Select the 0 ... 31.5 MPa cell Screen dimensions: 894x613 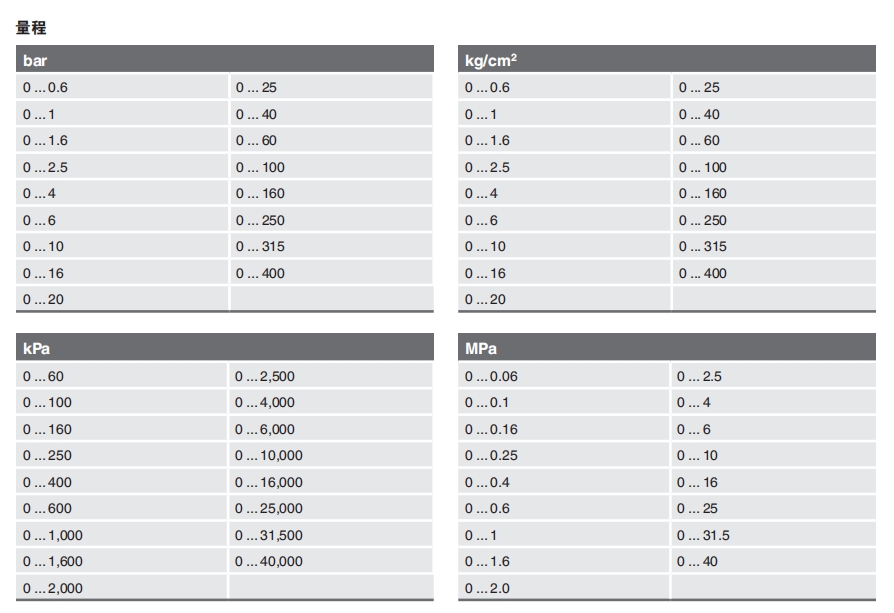pyautogui.click(x=704, y=535)
